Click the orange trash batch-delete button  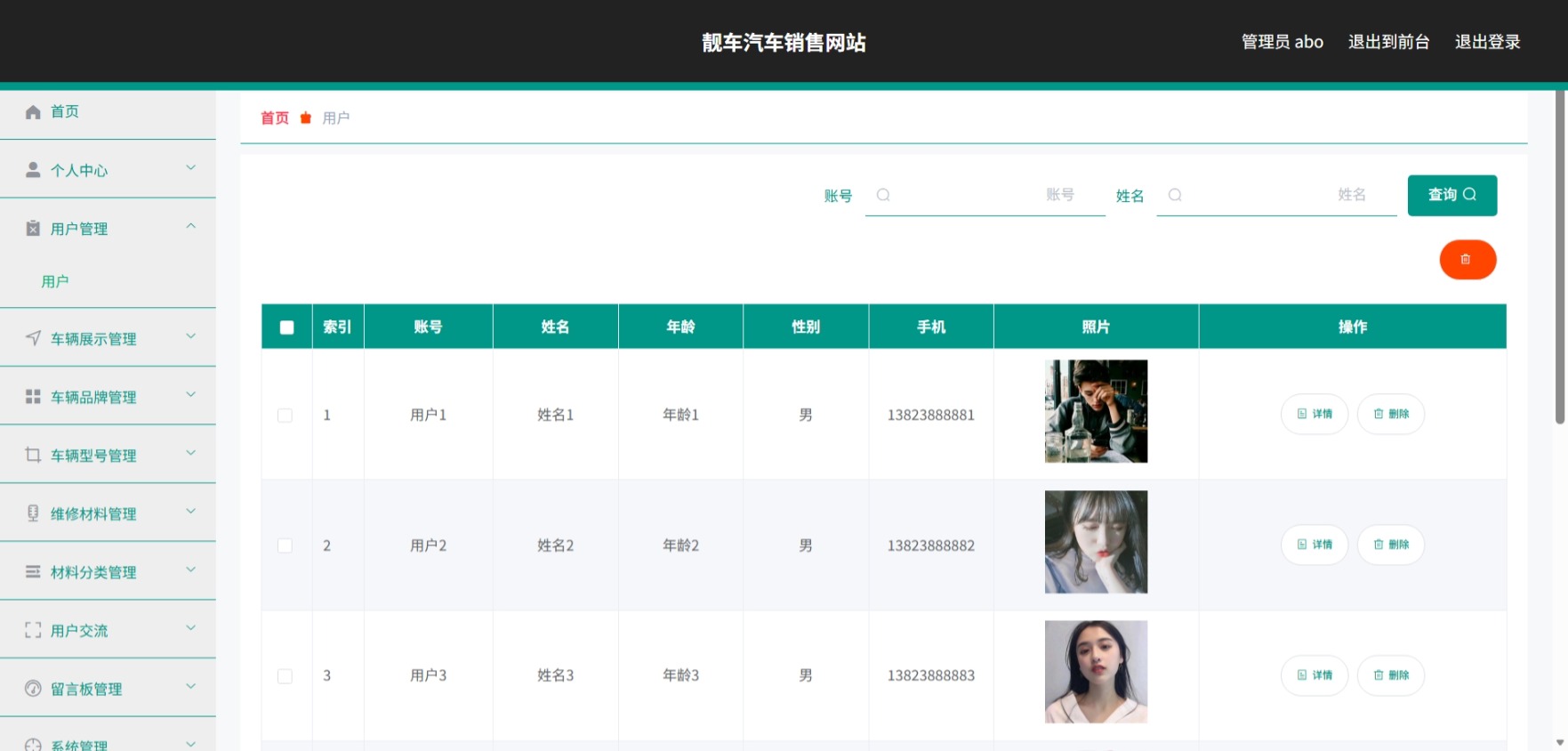pos(1467,260)
